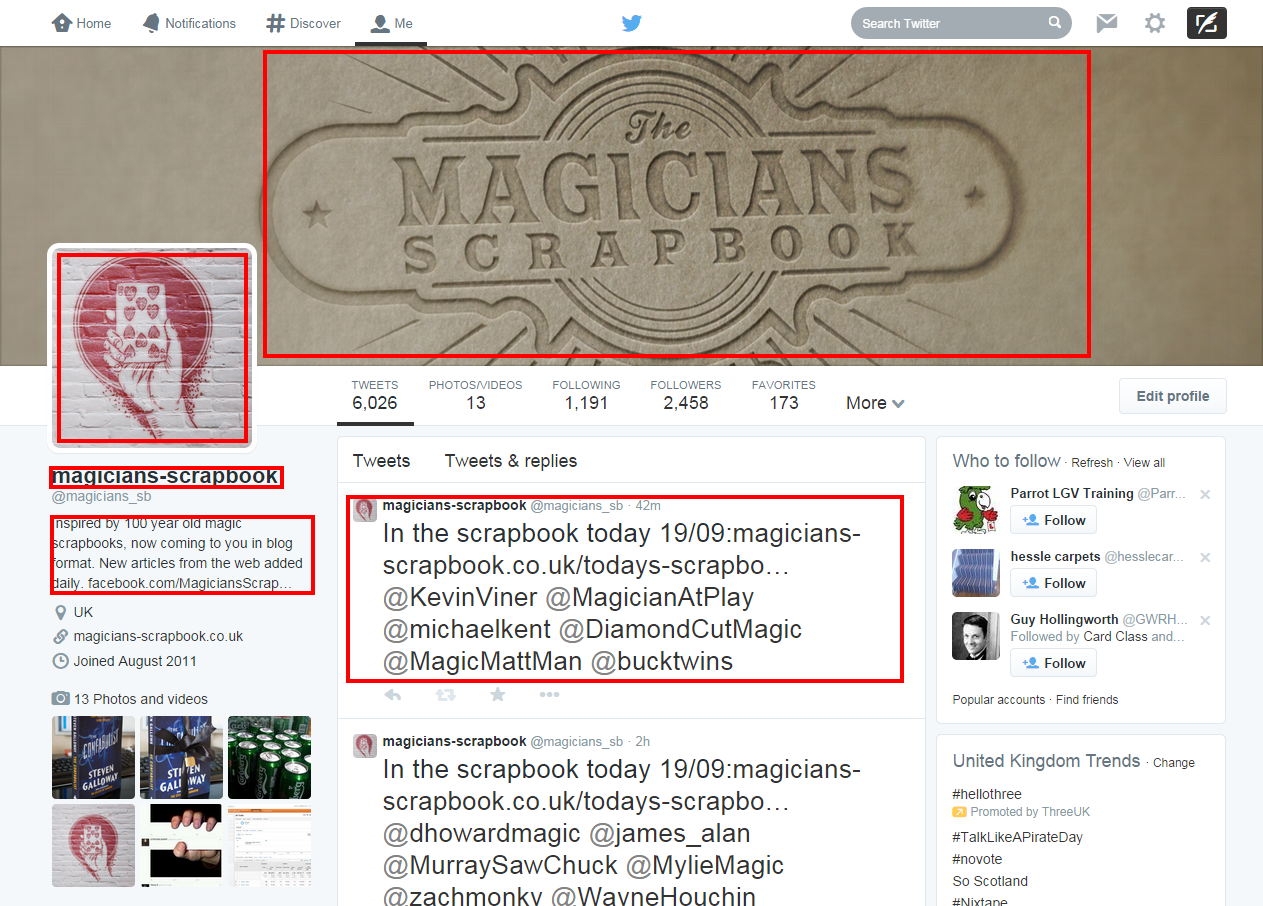Open @MylieMagic mention link
Viewport: 1263px width, 906px height.
tap(705, 866)
